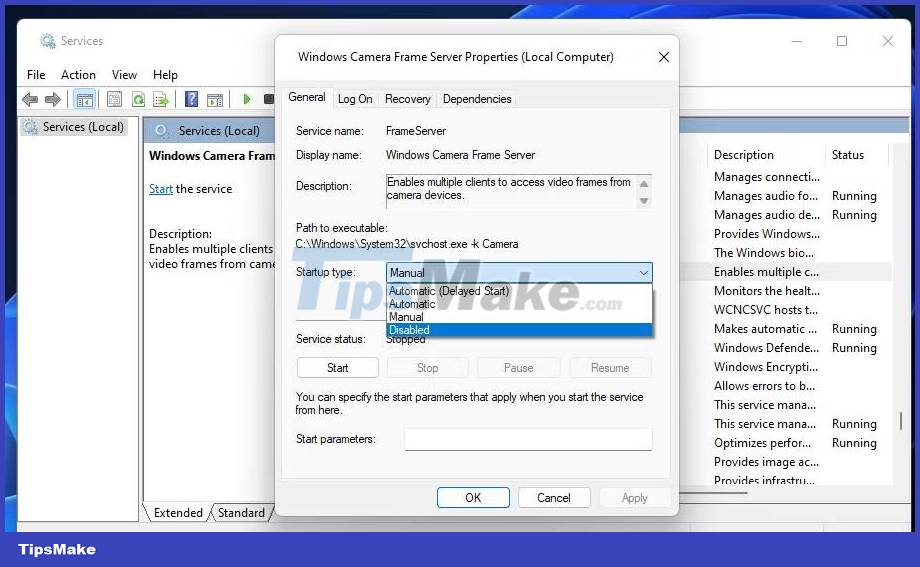Close the Frame Server Properties dialog
920x567 pixels.
tap(664, 57)
